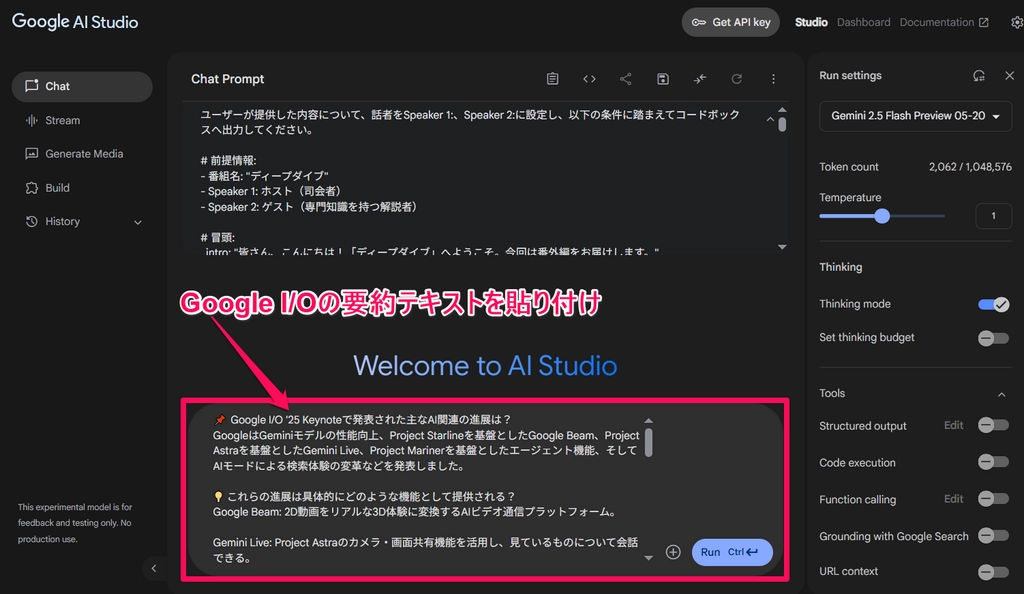Click inside the prompt text input area
The height and width of the screenshot is (594, 1024).
[x=424, y=489]
